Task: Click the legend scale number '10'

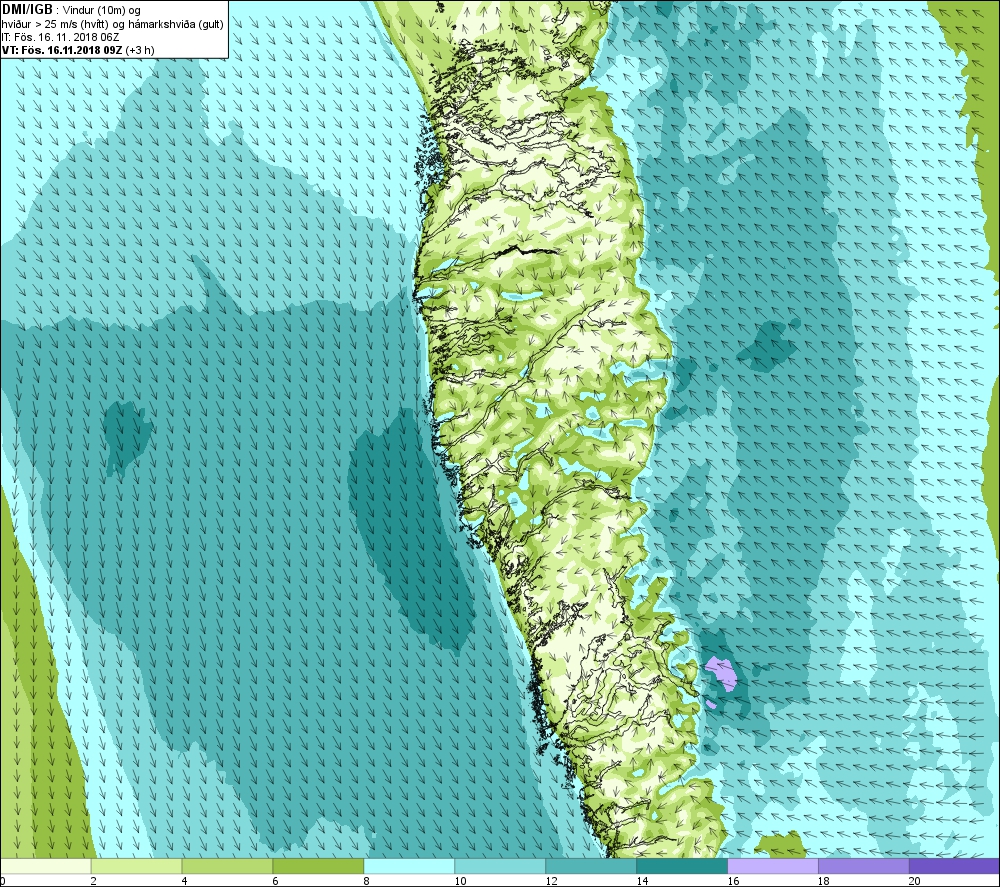Action: (x=460, y=881)
